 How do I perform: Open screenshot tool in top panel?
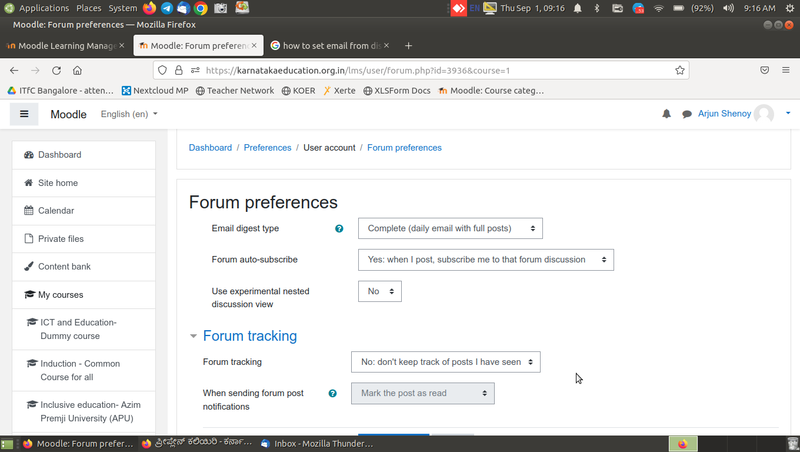tap(220, 8)
